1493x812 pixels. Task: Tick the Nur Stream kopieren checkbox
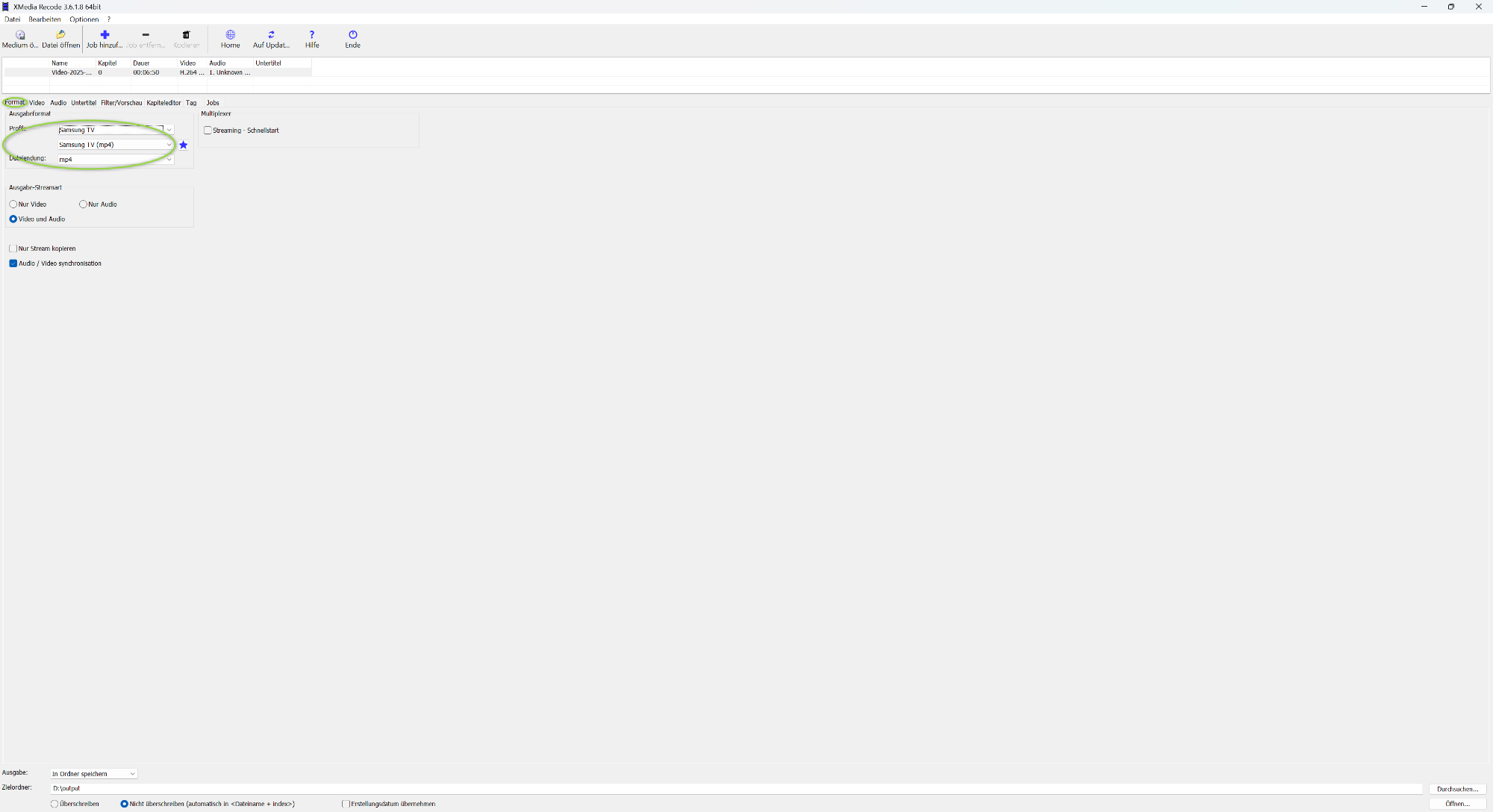coord(13,249)
